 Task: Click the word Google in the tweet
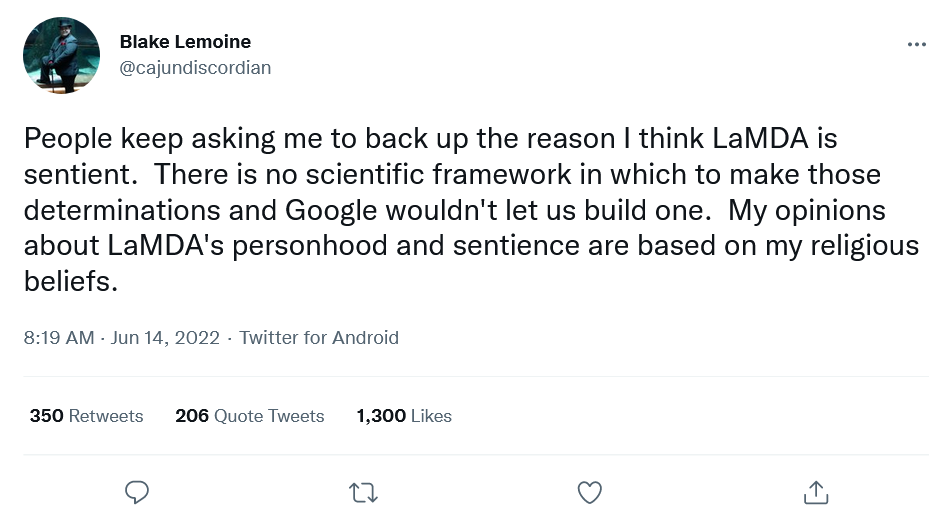331,211
